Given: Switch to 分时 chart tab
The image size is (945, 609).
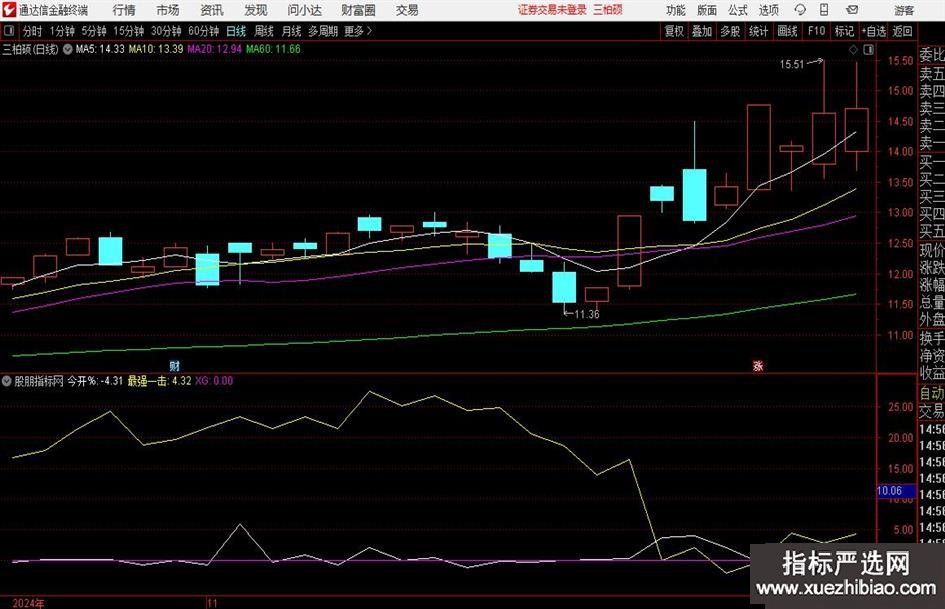Looking at the screenshot, I should click(x=33, y=31).
